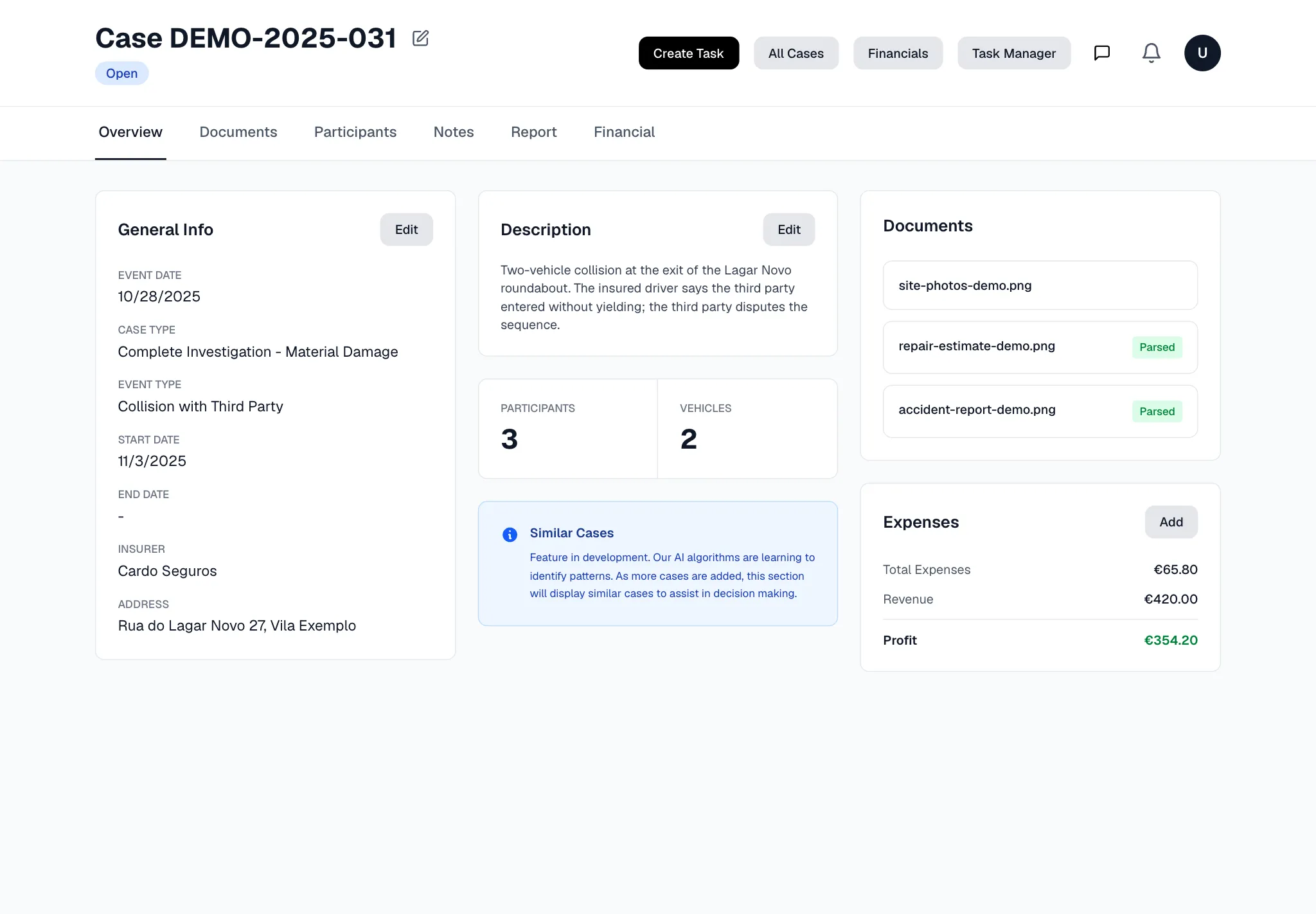Click Parsed badge on accident-report-demo.png

pos(1157,411)
